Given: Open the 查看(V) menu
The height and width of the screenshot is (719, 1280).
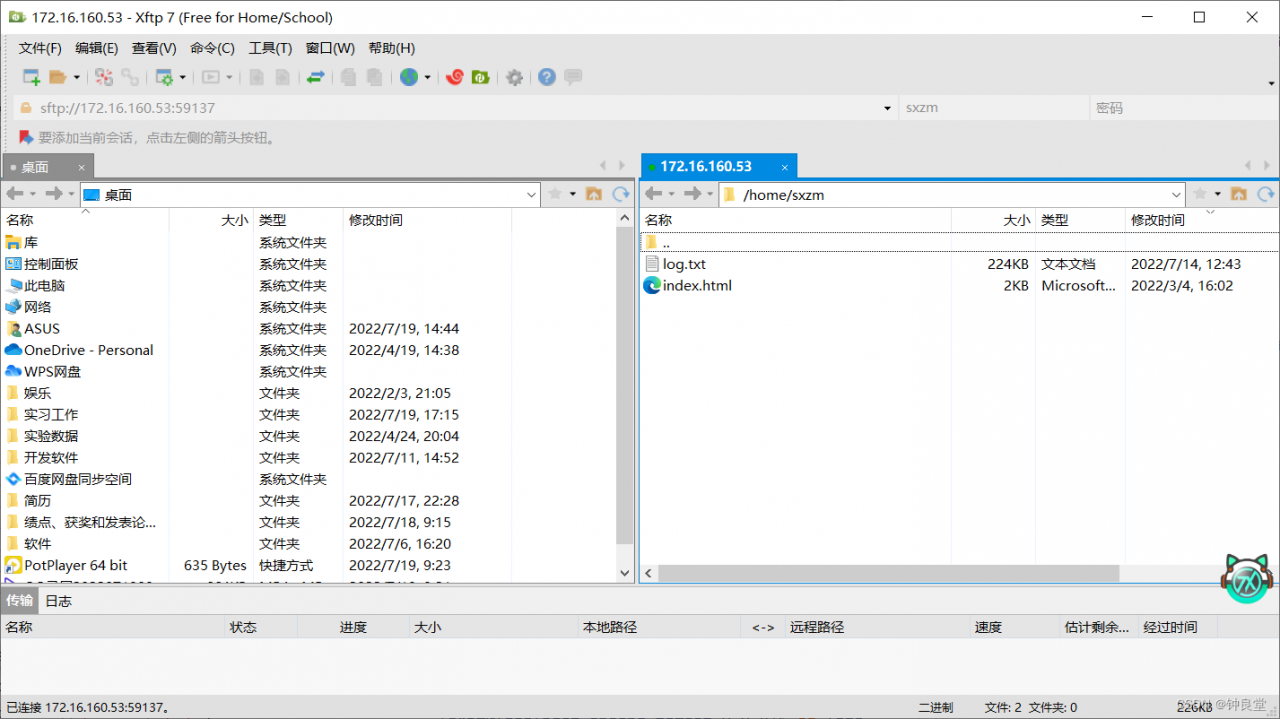Looking at the screenshot, I should 154,48.
